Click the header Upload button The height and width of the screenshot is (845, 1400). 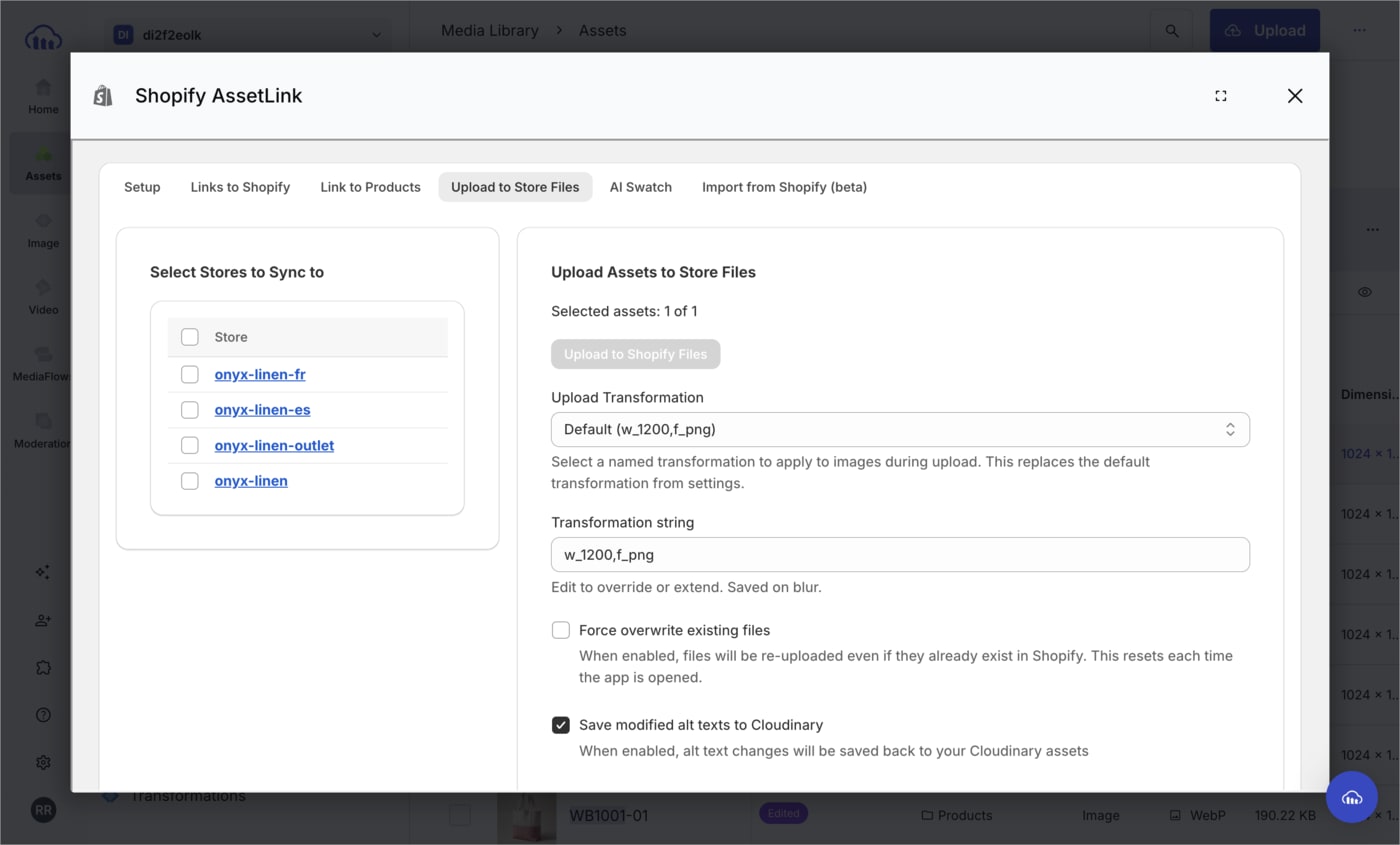1265,31
